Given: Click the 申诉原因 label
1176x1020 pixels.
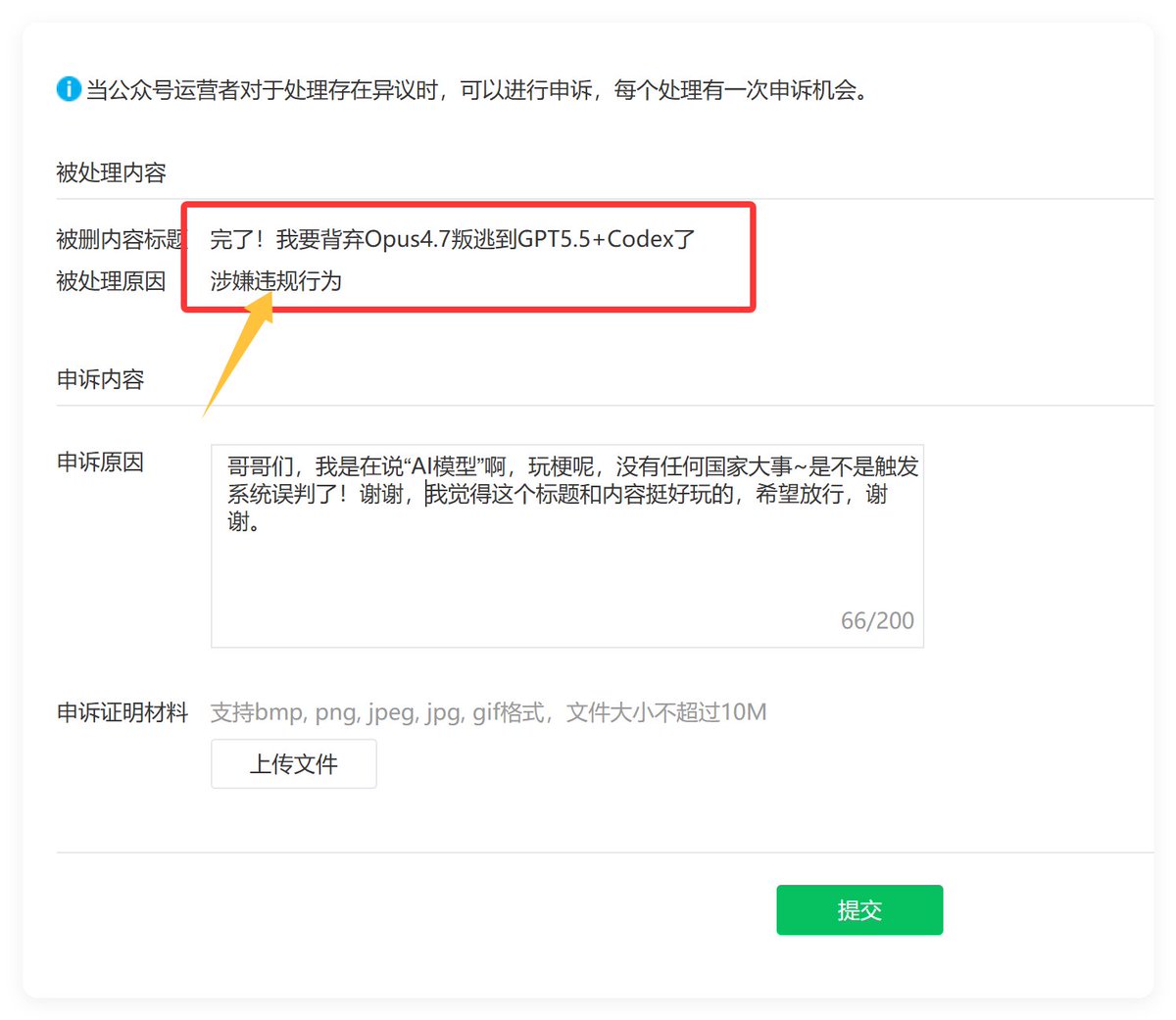Looking at the screenshot, I should 101,462.
